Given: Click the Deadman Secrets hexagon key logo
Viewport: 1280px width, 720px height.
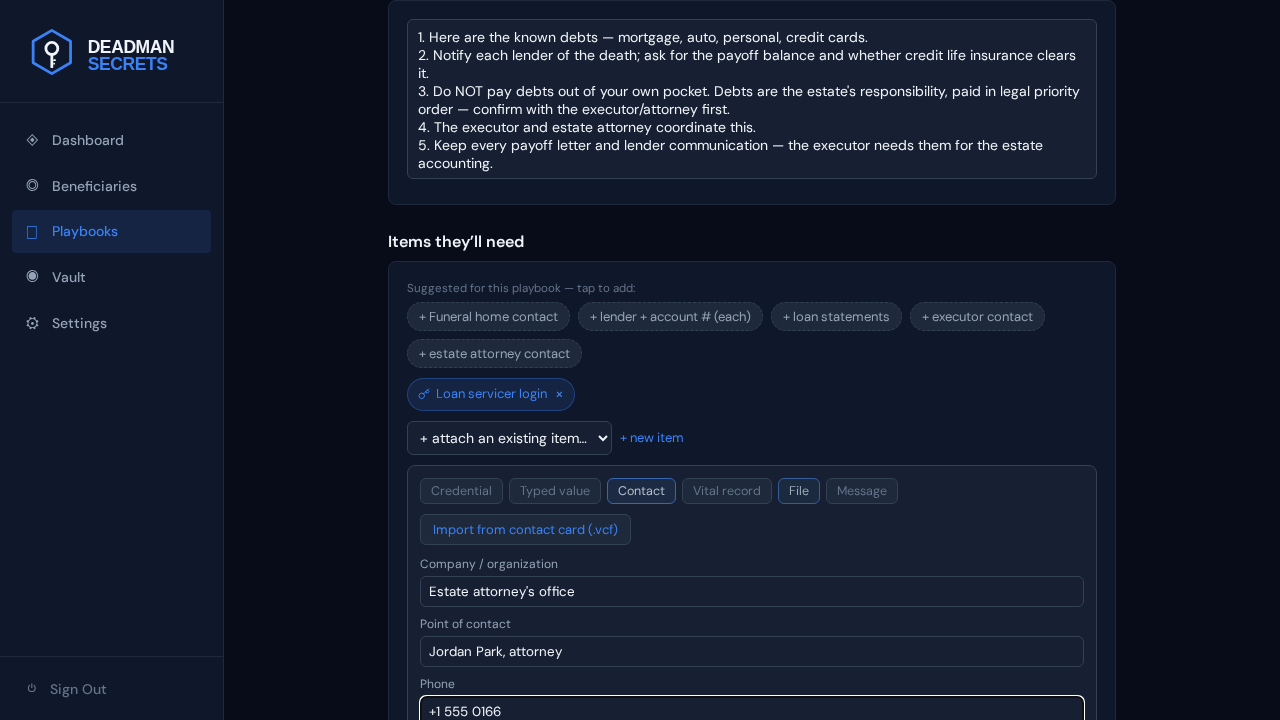Looking at the screenshot, I should coord(52,52).
